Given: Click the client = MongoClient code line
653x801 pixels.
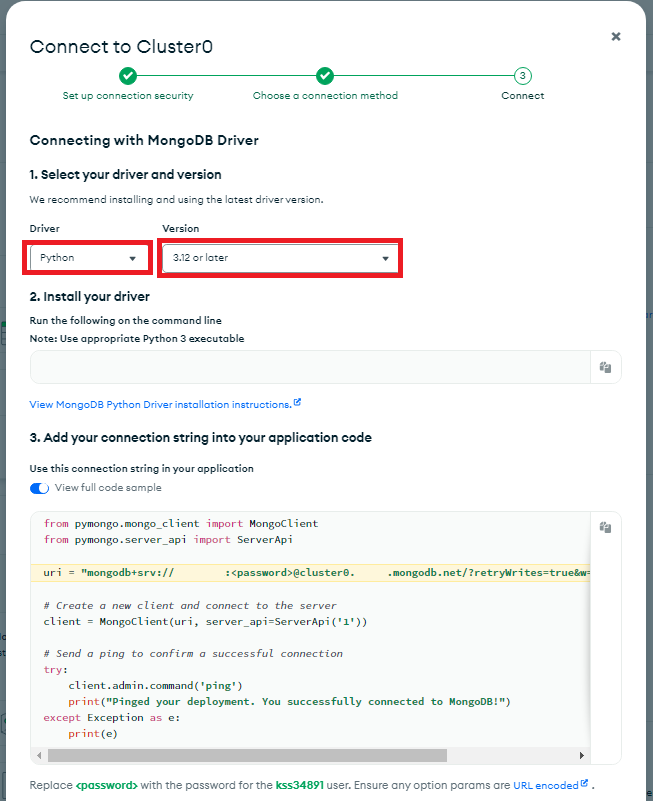Looking at the screenshot, I should pyautogui.click(x=205, y=622).
